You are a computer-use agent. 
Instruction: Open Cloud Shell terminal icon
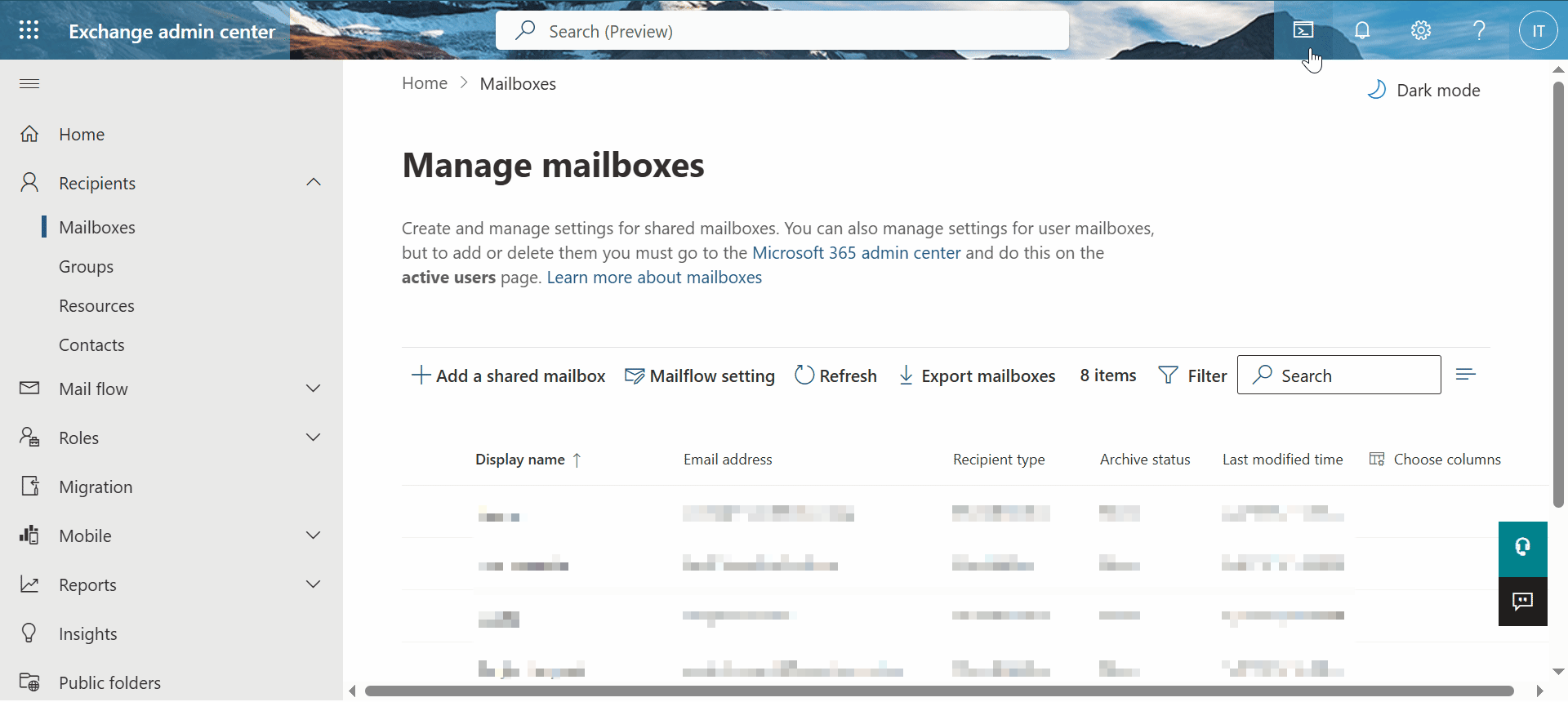[1303, 30]
